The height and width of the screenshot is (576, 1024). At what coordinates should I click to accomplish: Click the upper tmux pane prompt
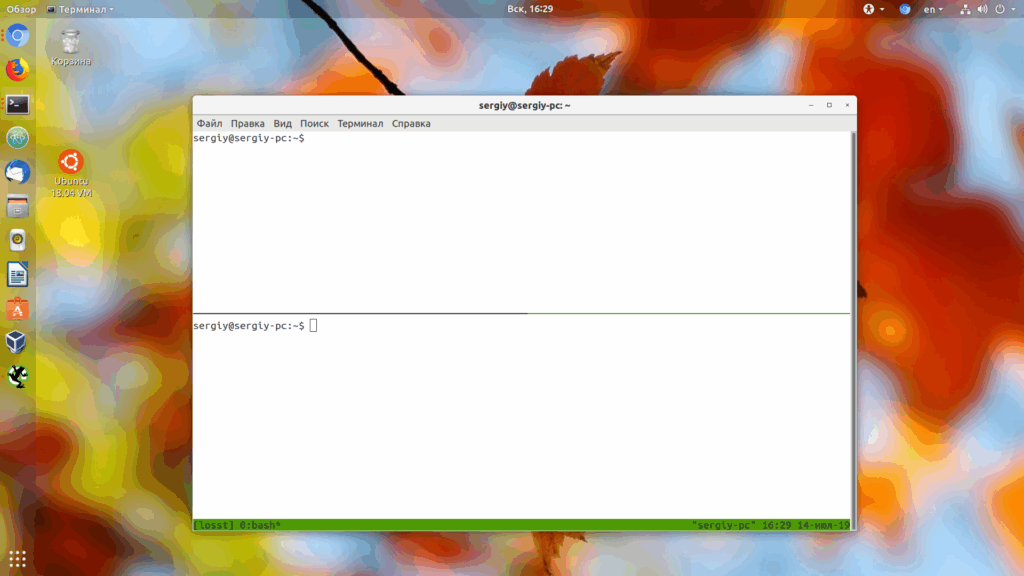click(249, 138)
